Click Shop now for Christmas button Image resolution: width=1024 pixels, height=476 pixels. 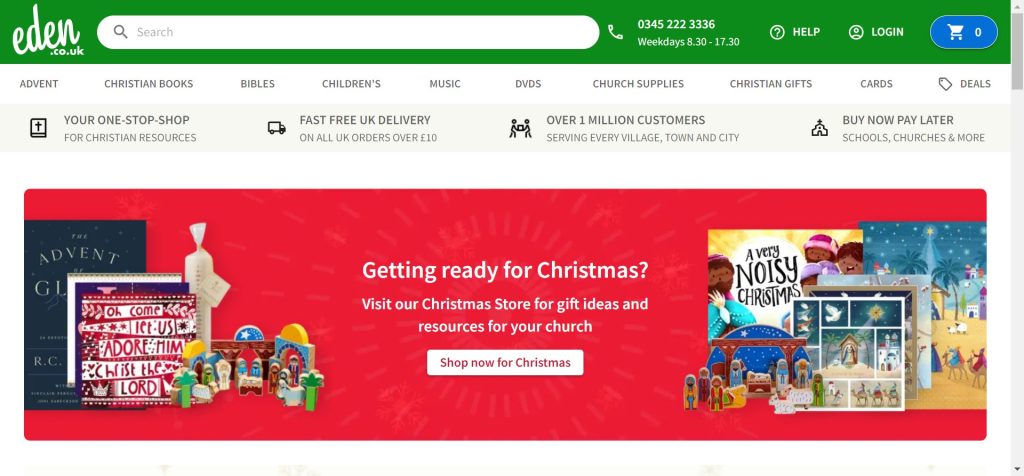tap(505, 362)
